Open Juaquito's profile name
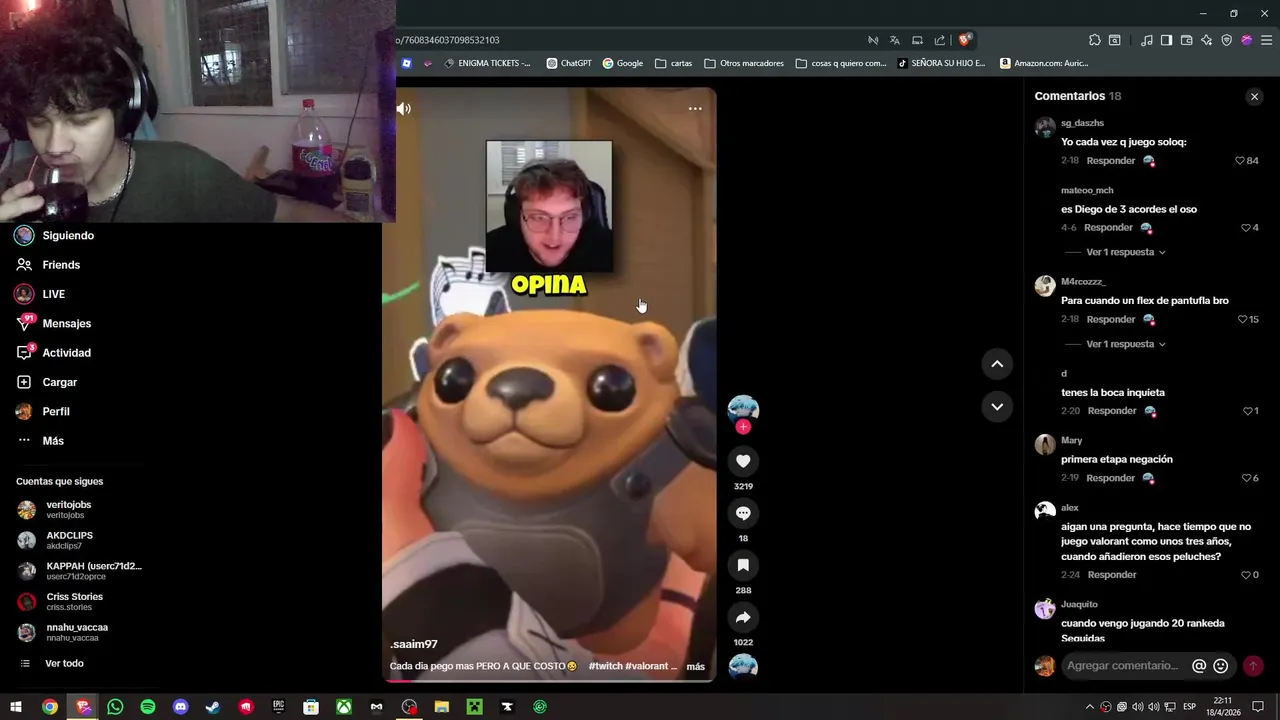 pos(1079,604)
